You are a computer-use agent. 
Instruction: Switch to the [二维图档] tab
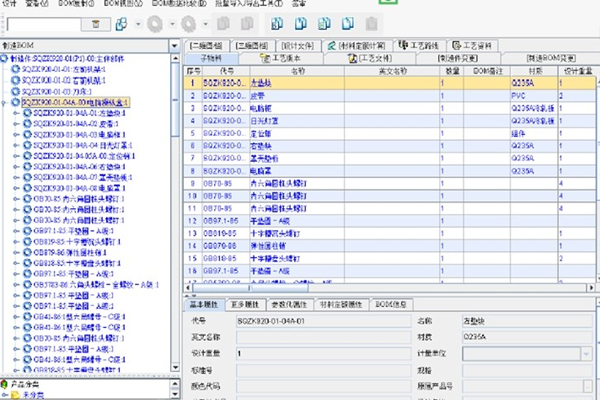coord(206,46)
